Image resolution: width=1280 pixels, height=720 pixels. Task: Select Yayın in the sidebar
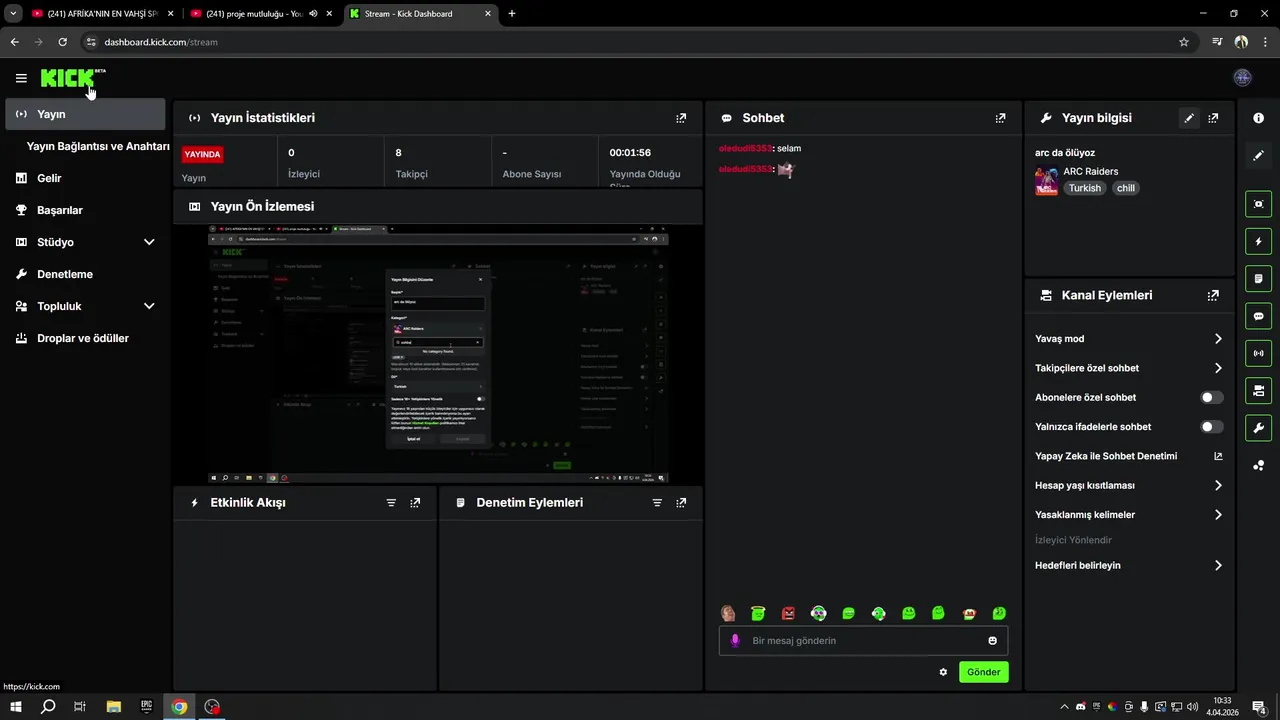coord(85,114)
